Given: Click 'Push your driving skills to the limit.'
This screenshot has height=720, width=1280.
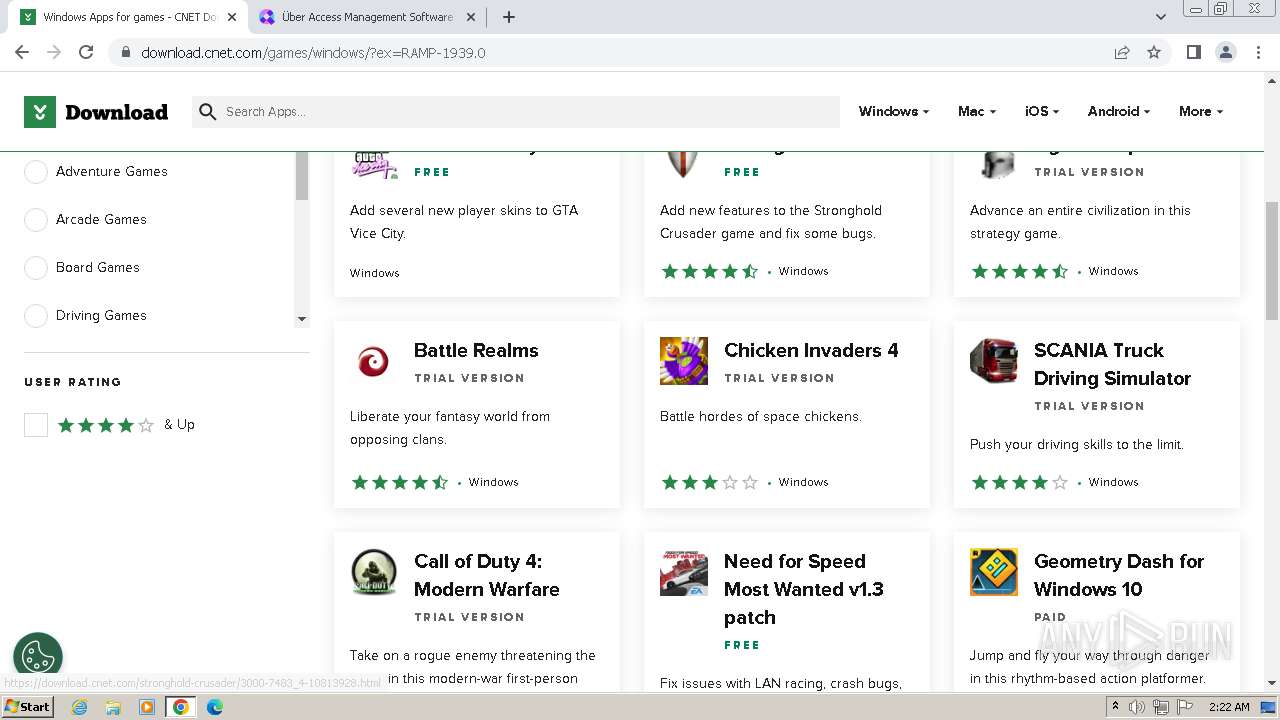Looking at the screenshot, I should coord(1077,445).
